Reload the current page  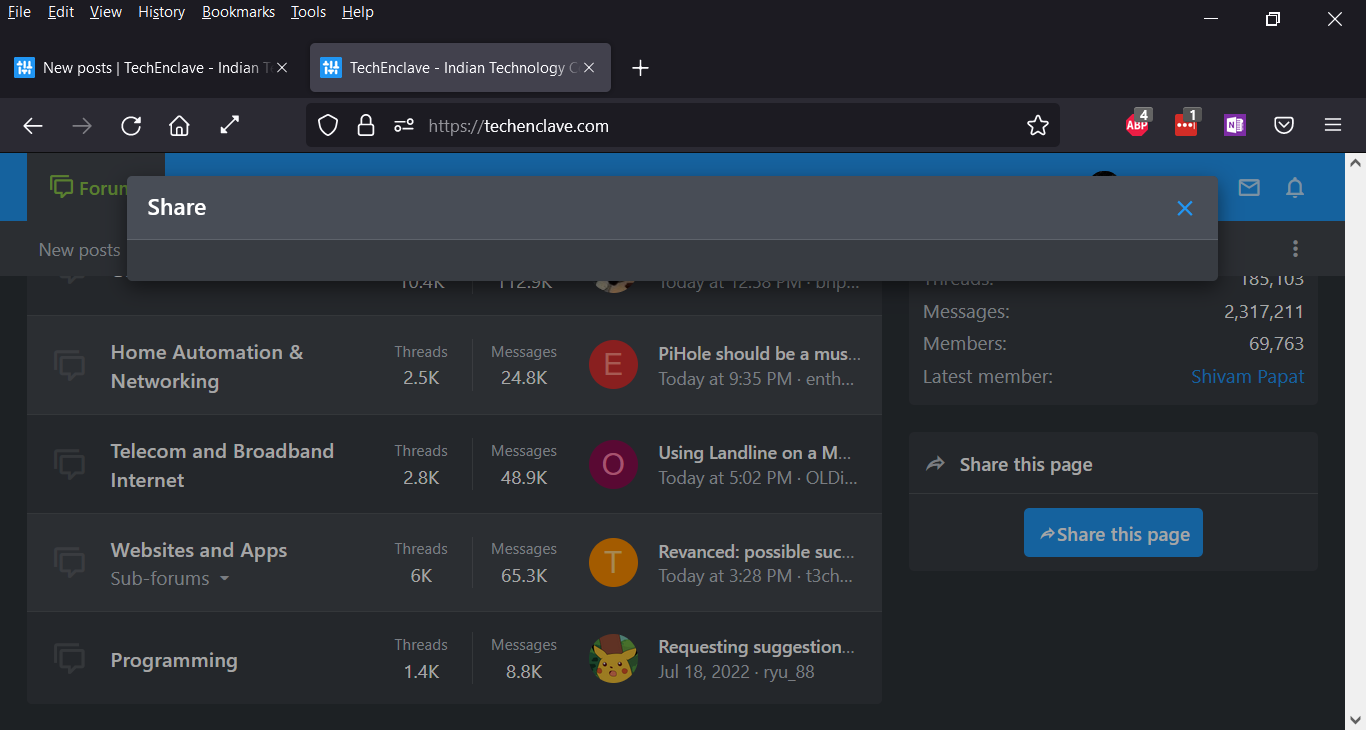131,125
